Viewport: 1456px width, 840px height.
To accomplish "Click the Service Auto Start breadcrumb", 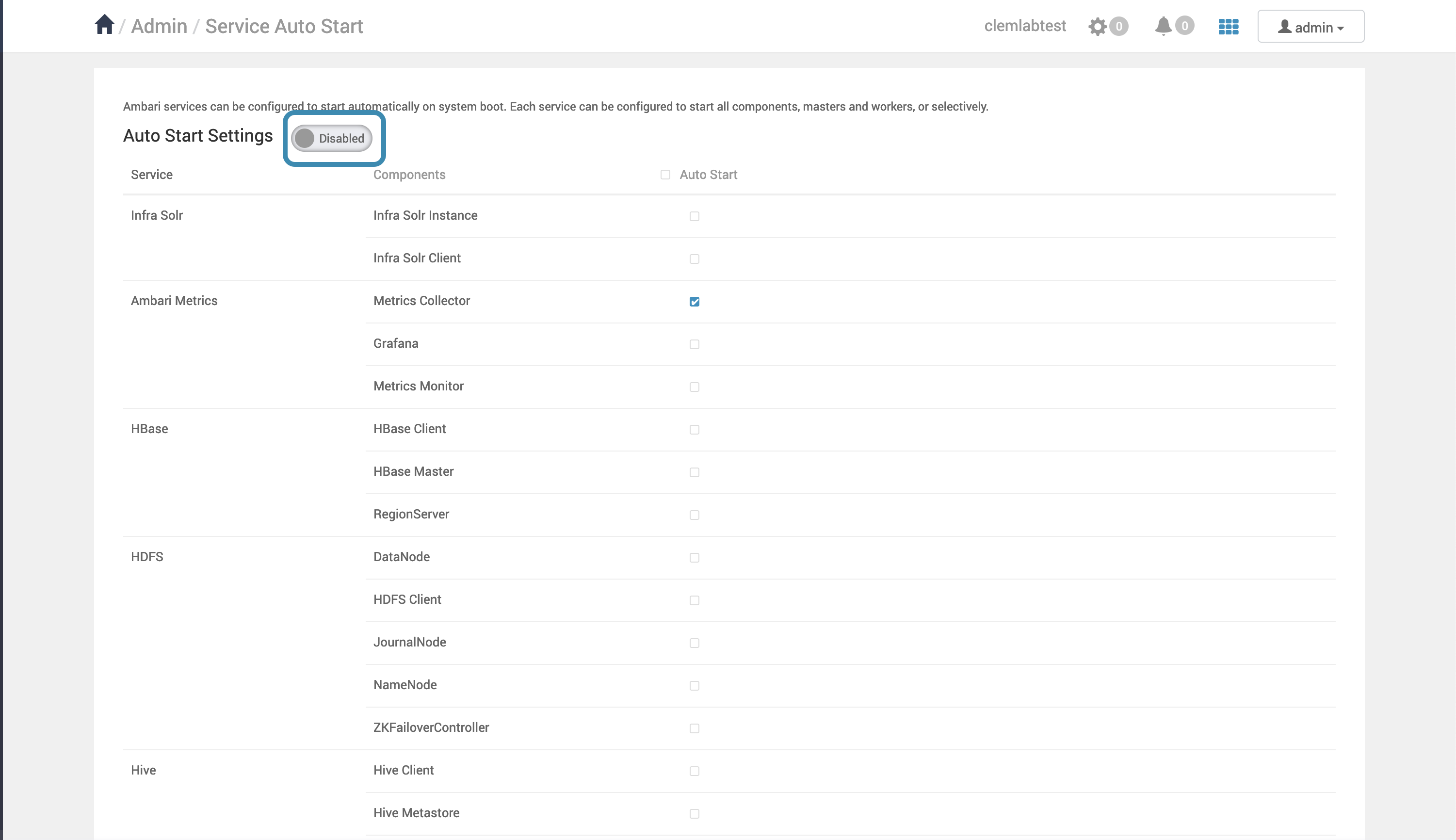I will point(284,27).
